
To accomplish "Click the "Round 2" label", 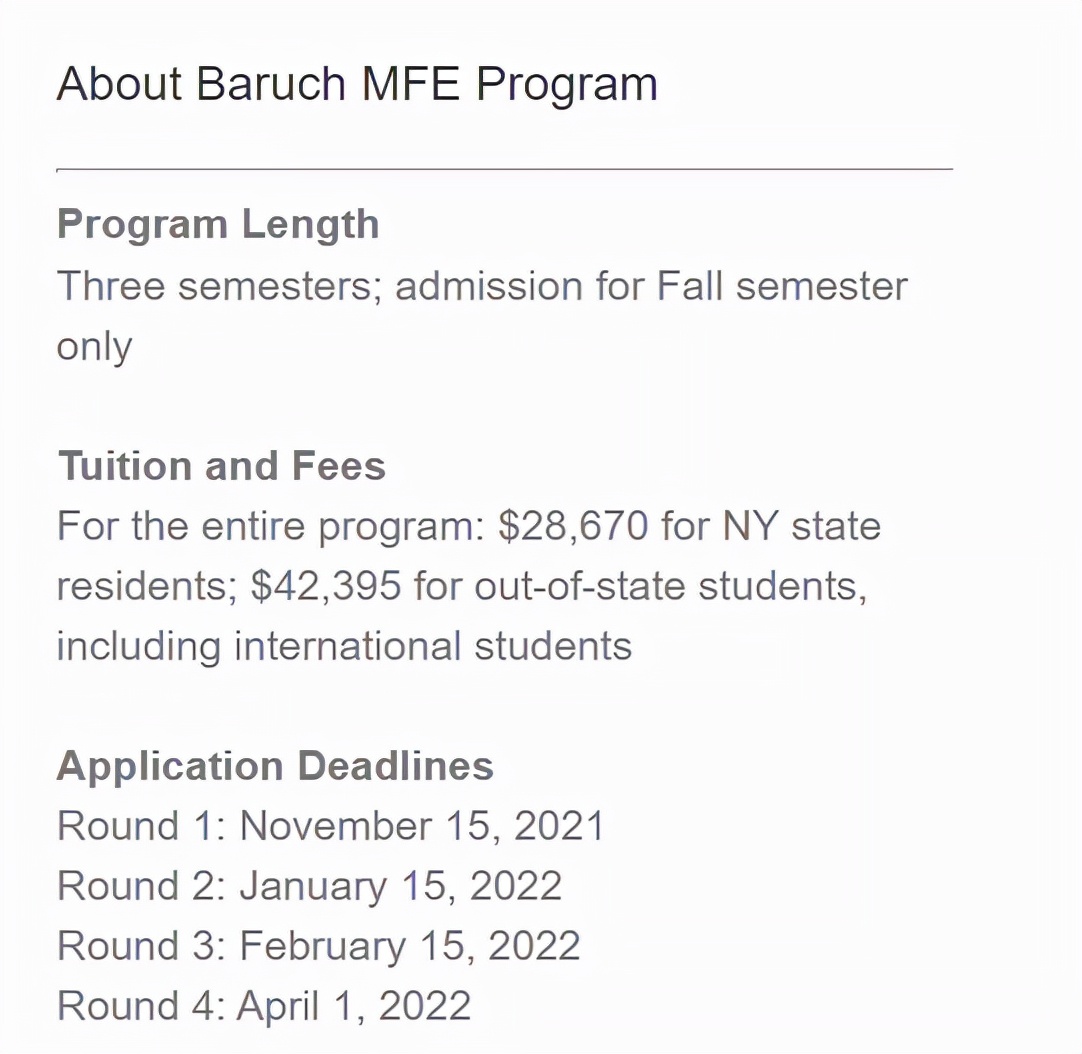I will tap(138, 886).
